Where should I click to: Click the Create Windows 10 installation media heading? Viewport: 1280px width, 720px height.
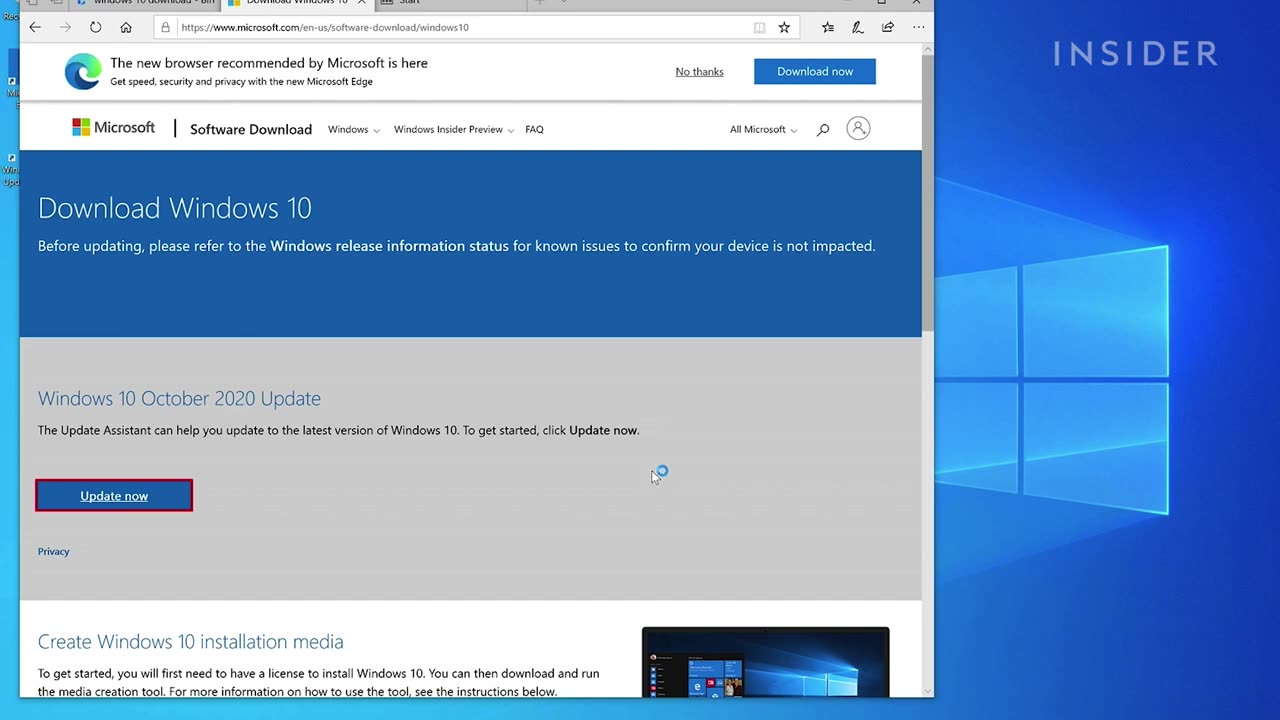pos(191,641)
